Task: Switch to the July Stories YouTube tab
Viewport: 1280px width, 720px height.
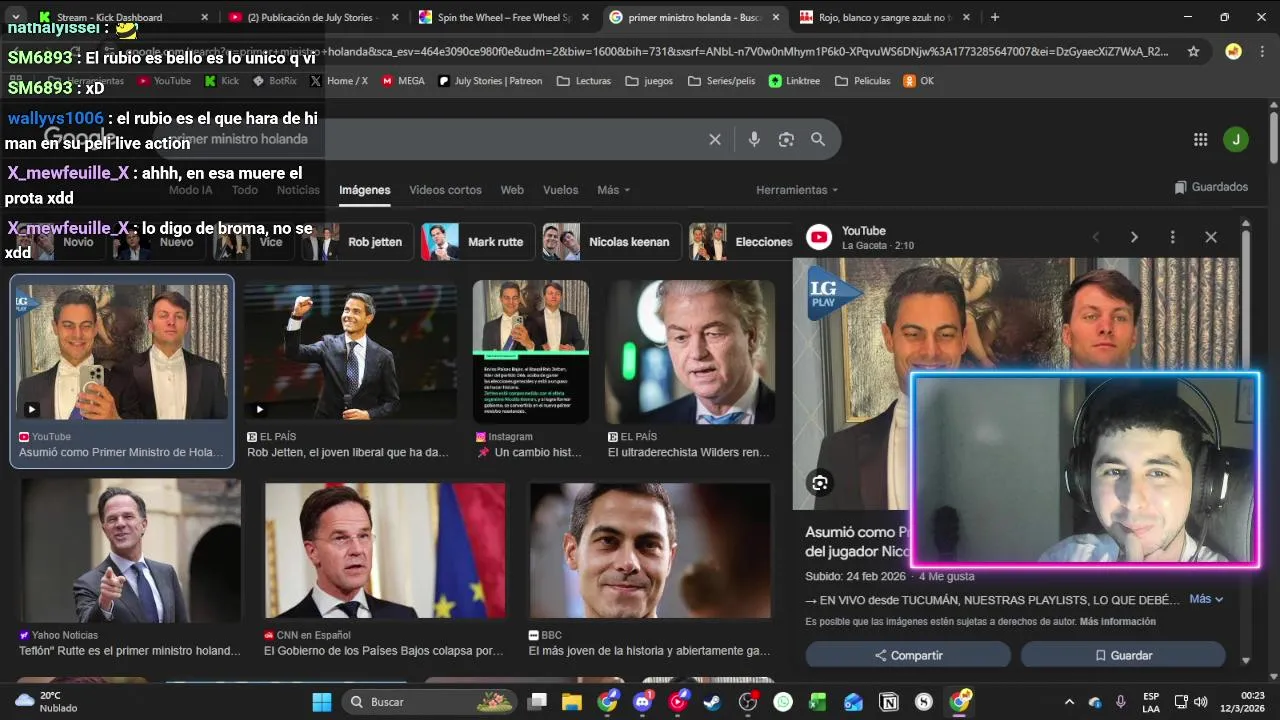Action: pos(312,17)
